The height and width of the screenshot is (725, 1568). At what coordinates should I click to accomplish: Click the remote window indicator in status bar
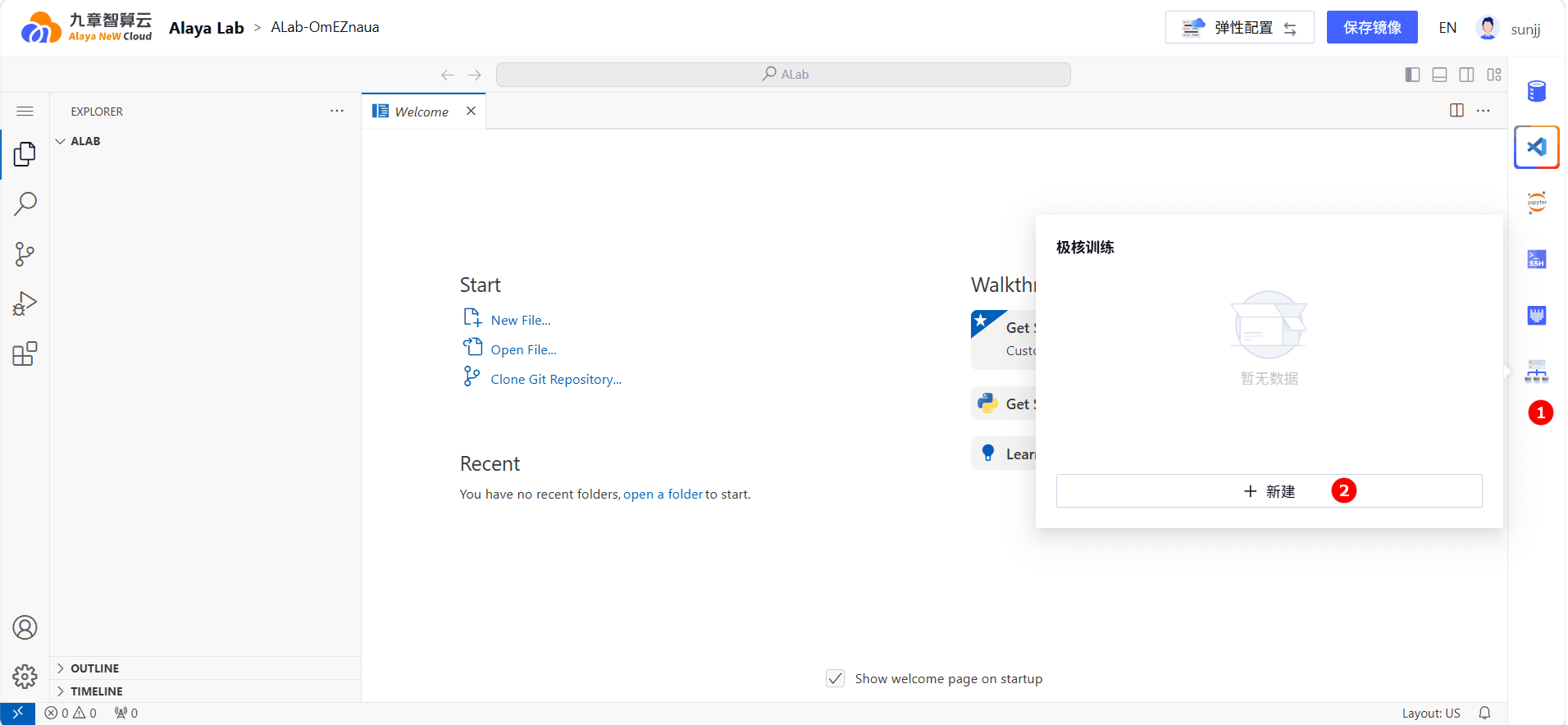point(17,714)
